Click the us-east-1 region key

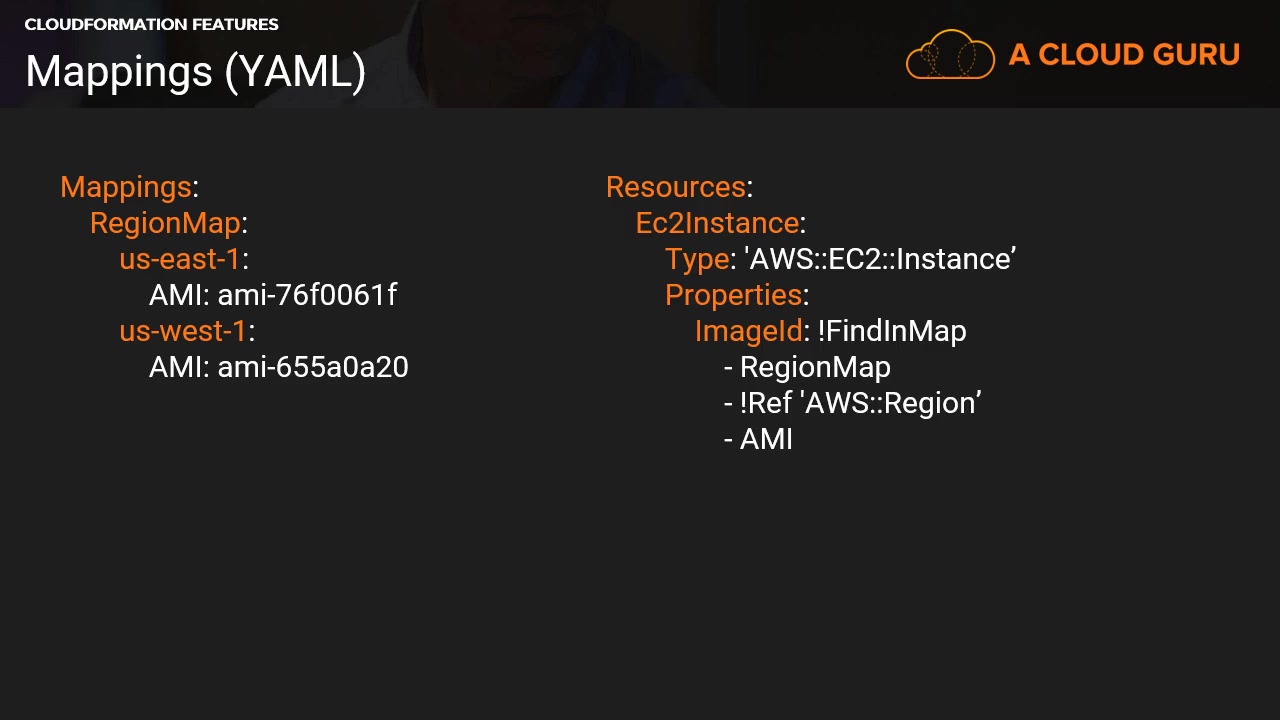(x=180, y=259)
